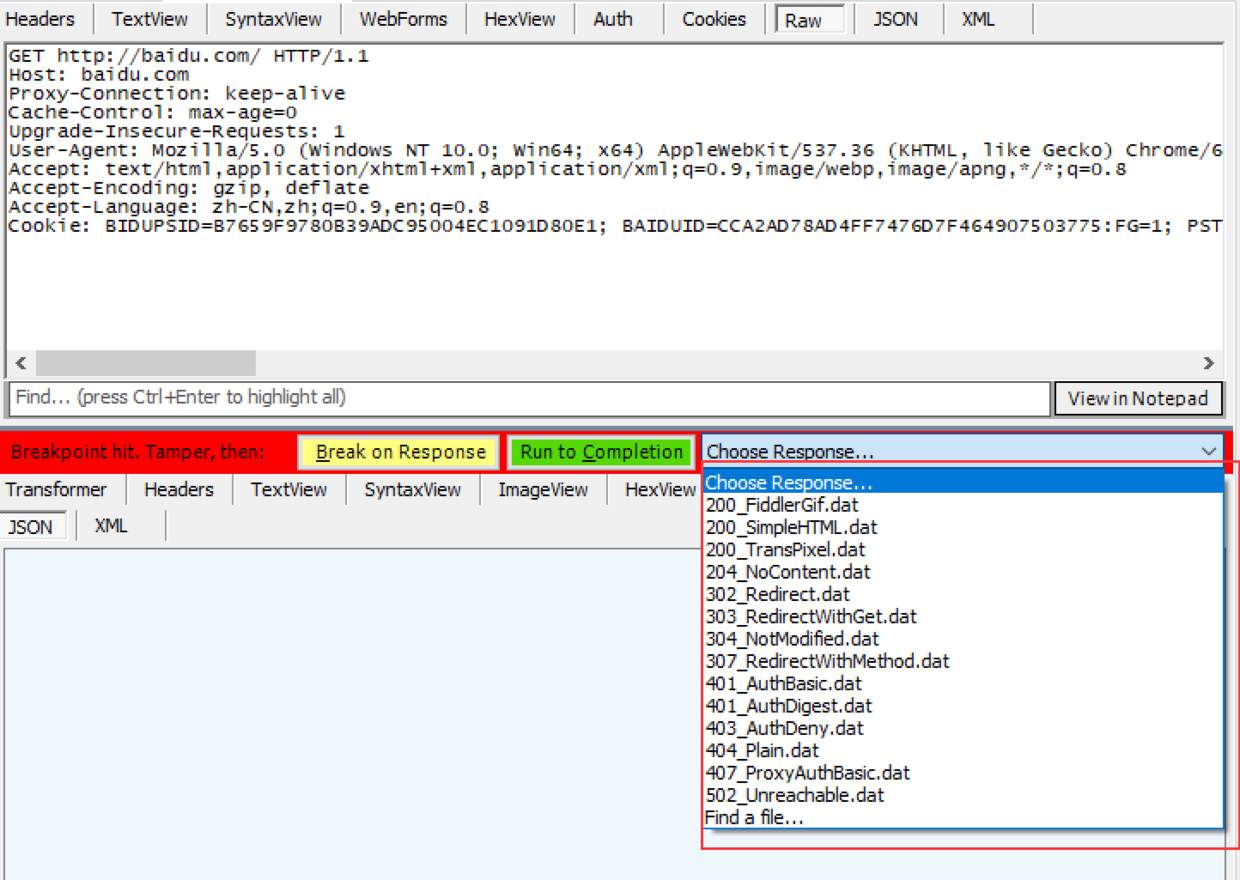Select 302_Redirect.dat response
The height and width of the screenshot is (880, 1240).
pos(777,594)
